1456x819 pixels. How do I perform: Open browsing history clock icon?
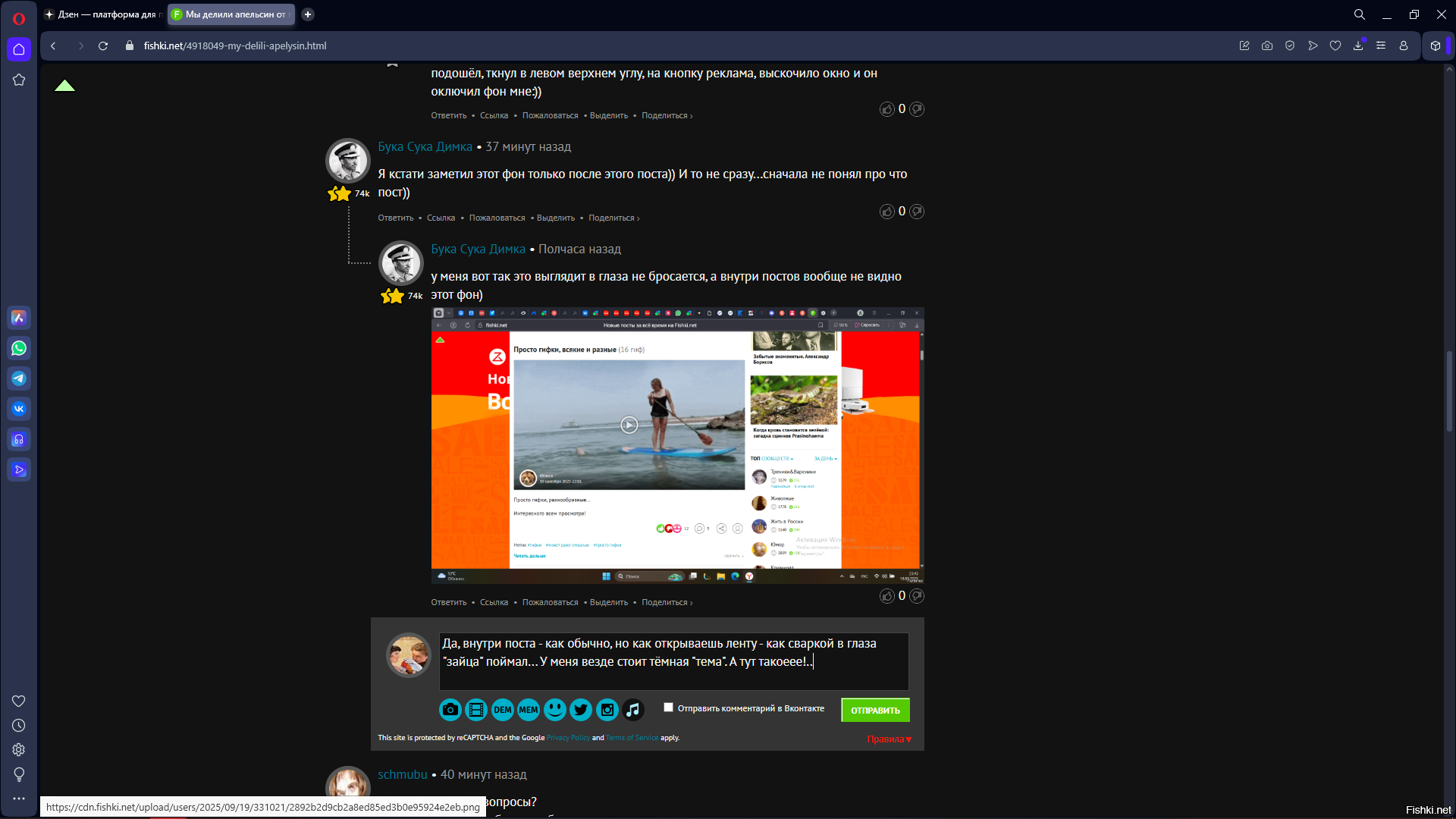coord(19,726)
